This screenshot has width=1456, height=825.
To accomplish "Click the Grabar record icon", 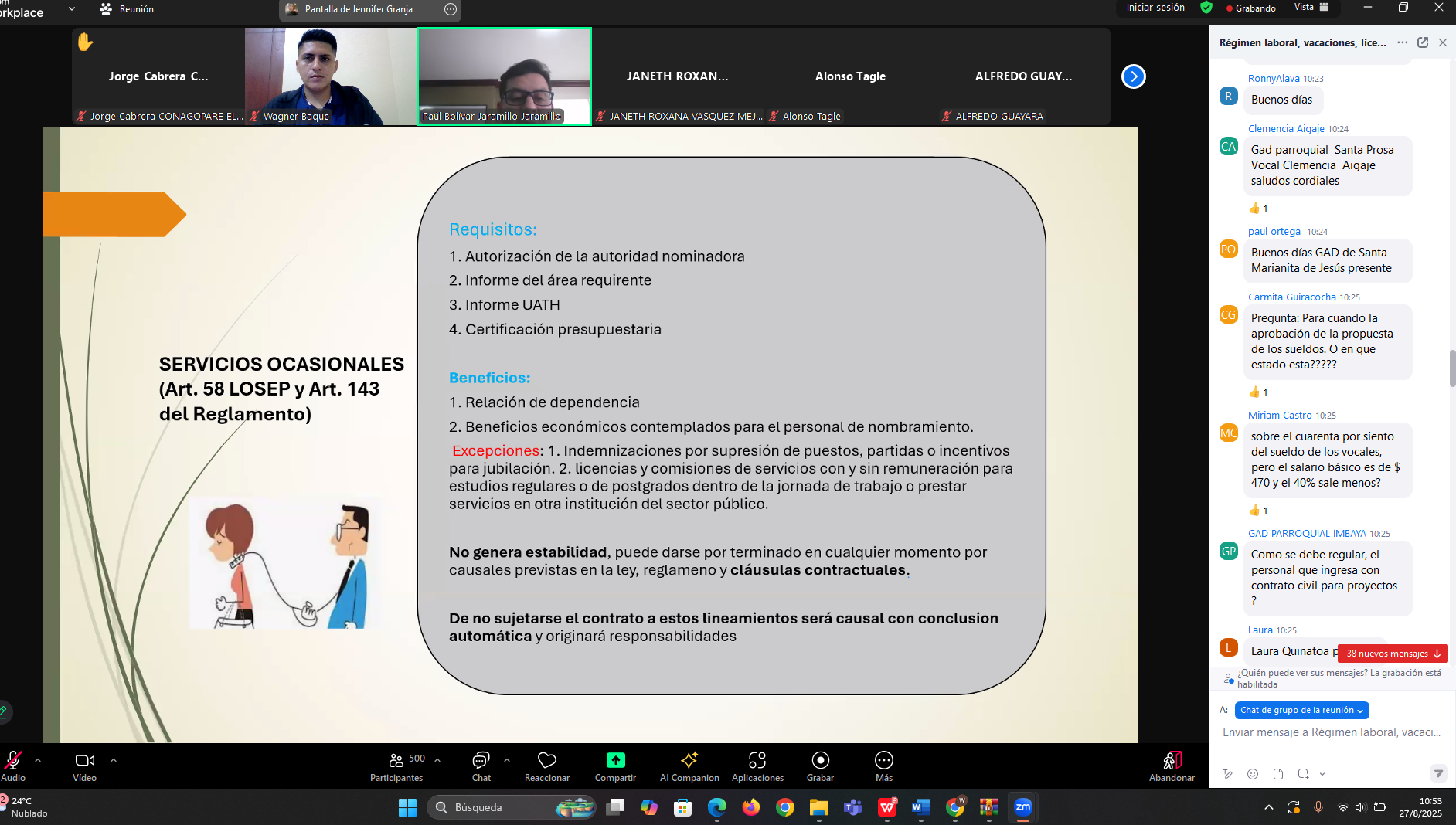I will click(820, 761).
